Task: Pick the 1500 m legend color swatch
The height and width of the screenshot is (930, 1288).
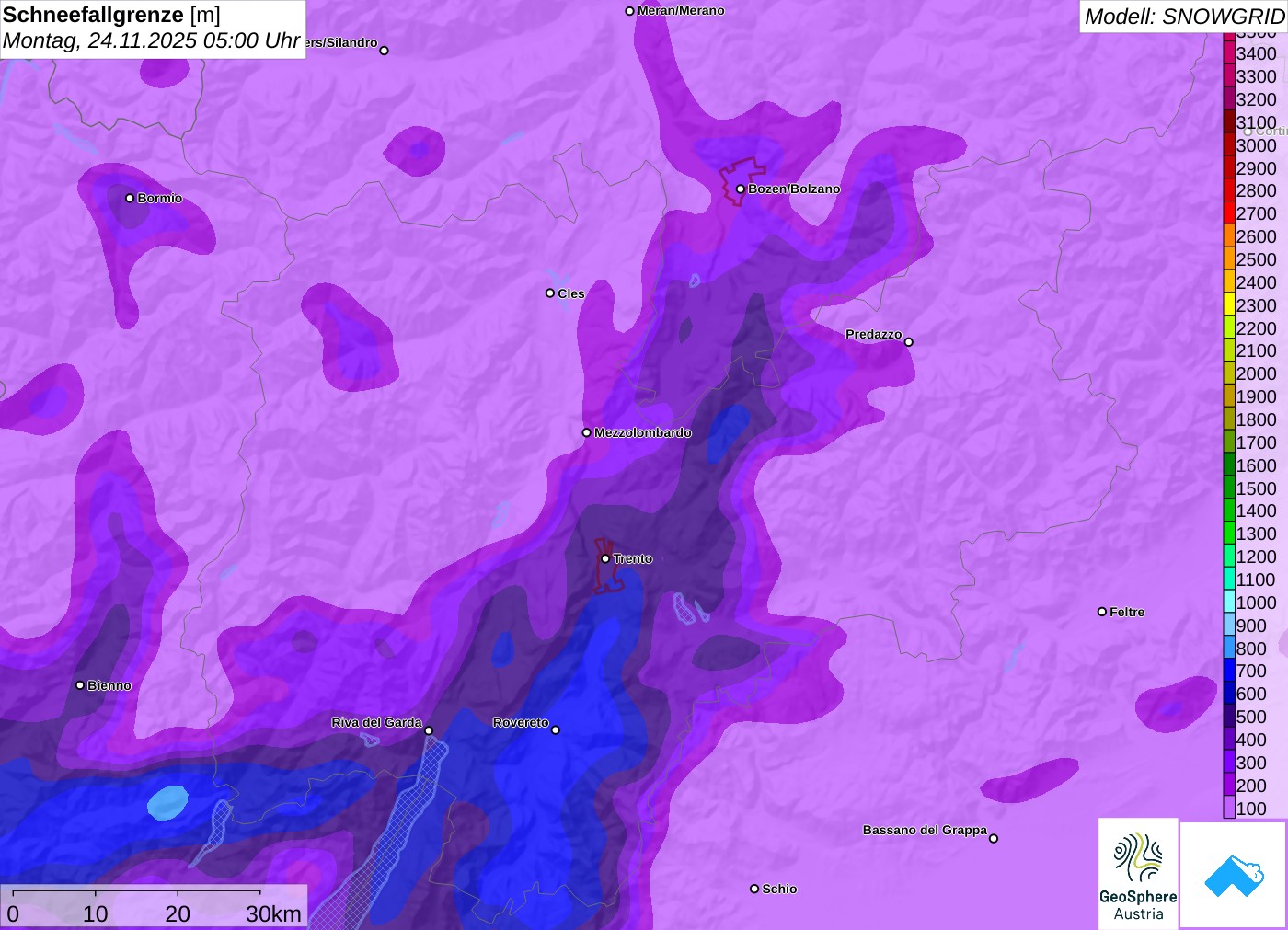Action: click(x=1229, y=488)
